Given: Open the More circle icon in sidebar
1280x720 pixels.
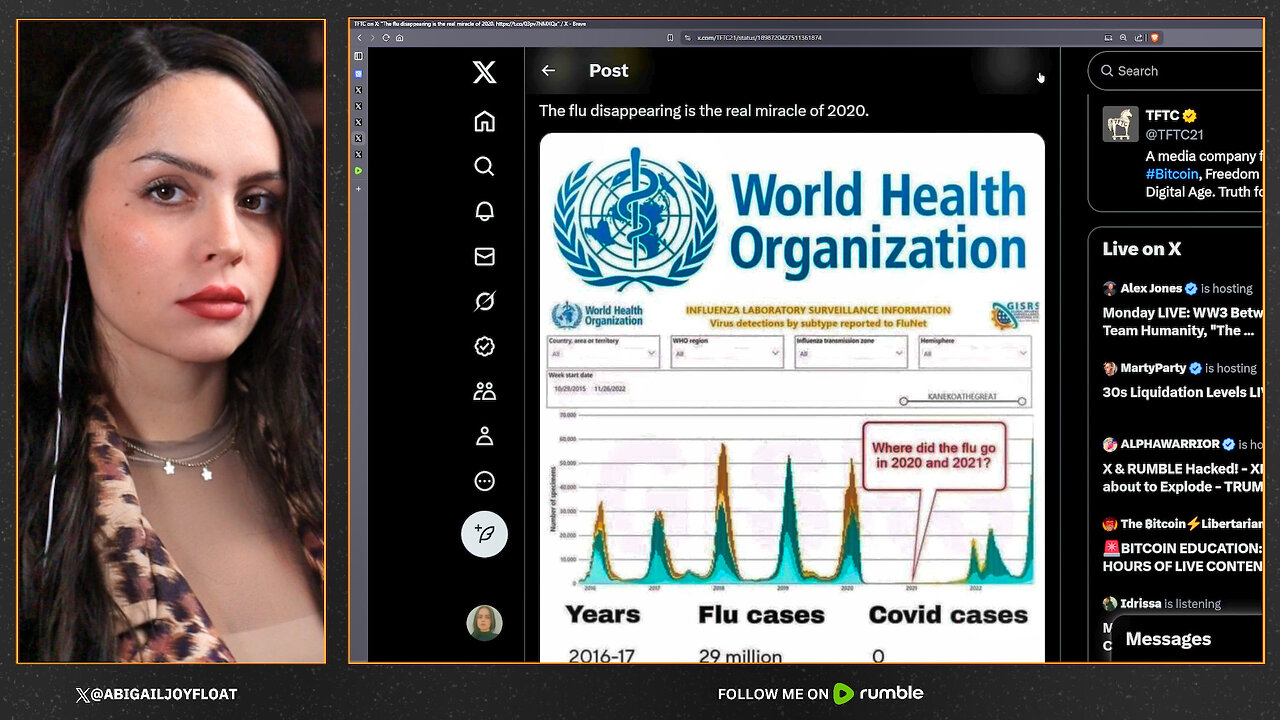Looking at the screenshot, I should [484, 481].
